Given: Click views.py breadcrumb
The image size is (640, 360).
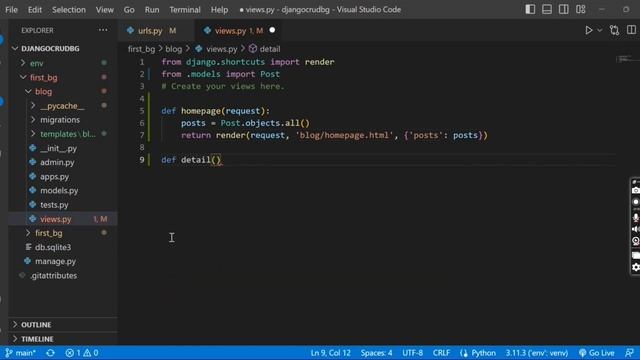Looking at the screenshot, I should (222, 49).
